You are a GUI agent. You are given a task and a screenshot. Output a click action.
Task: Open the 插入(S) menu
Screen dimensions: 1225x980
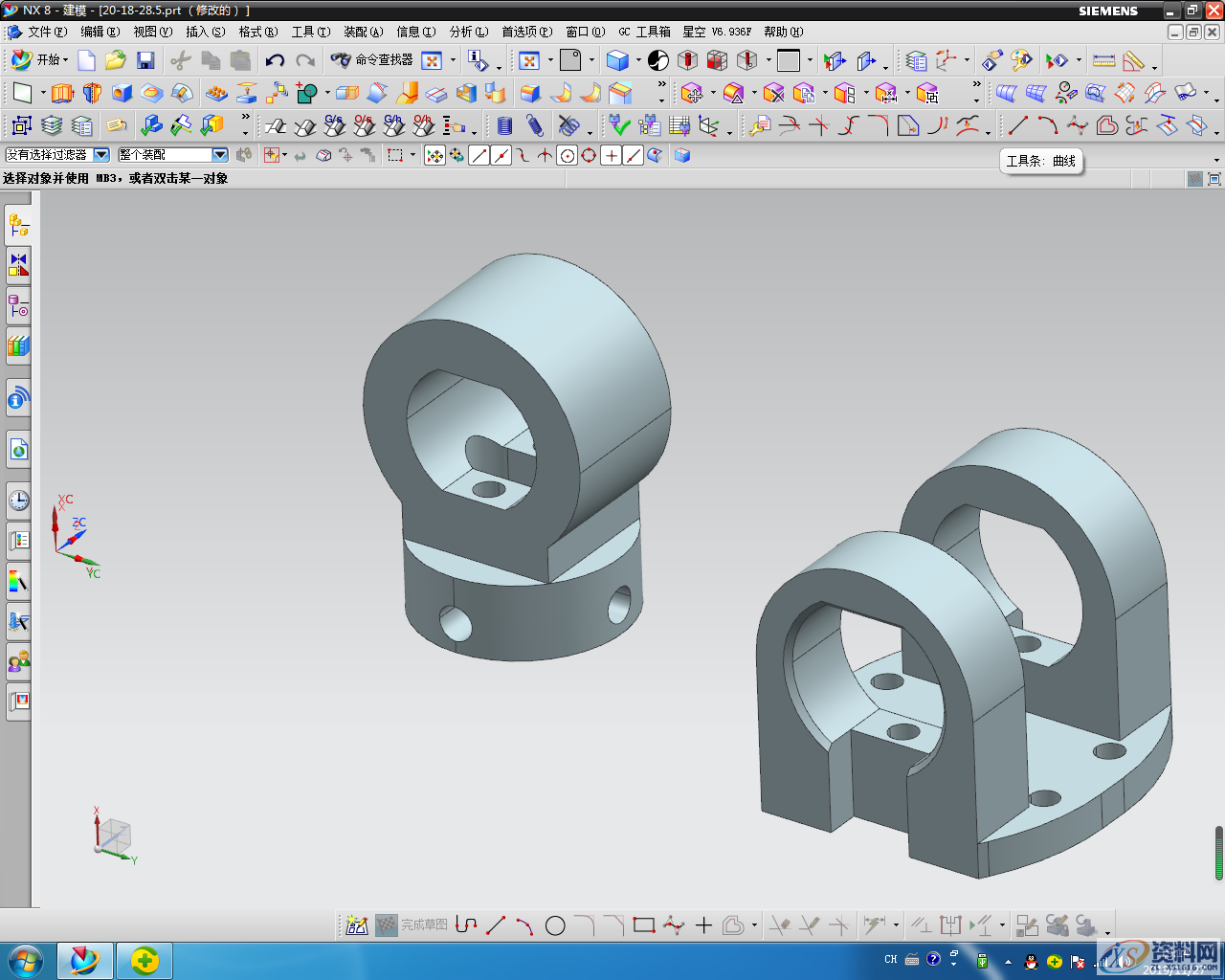click(x=205, y=32)
